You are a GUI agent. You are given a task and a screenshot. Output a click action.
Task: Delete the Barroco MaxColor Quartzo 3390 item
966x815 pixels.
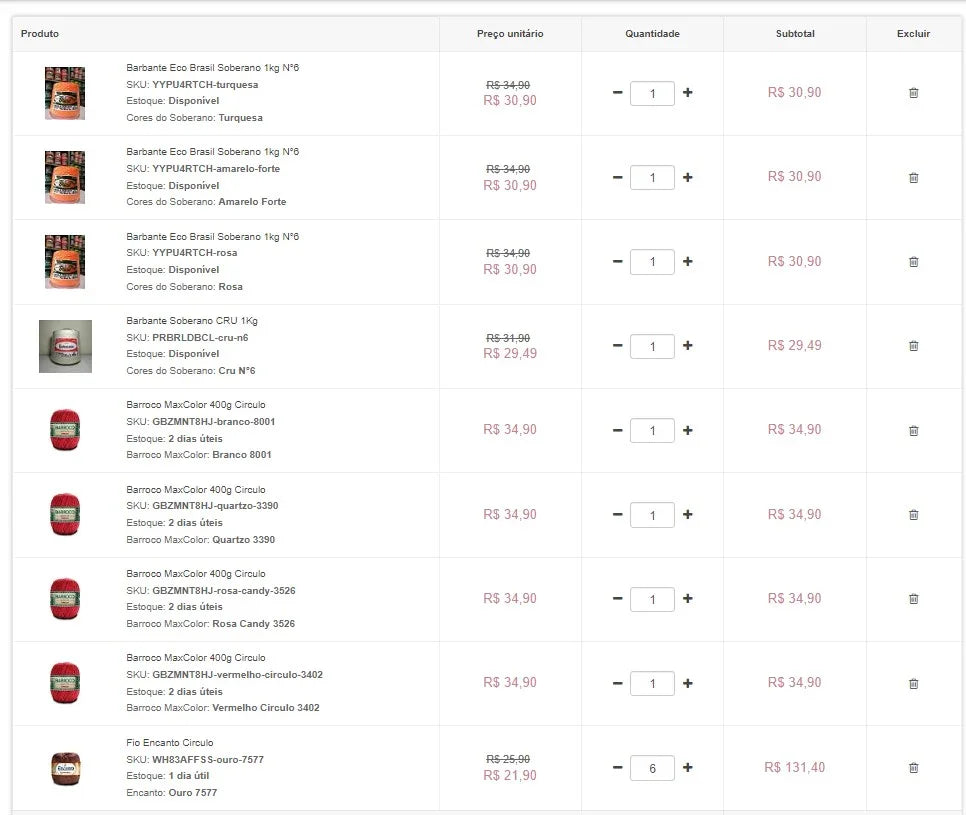[x=913, y=514]
